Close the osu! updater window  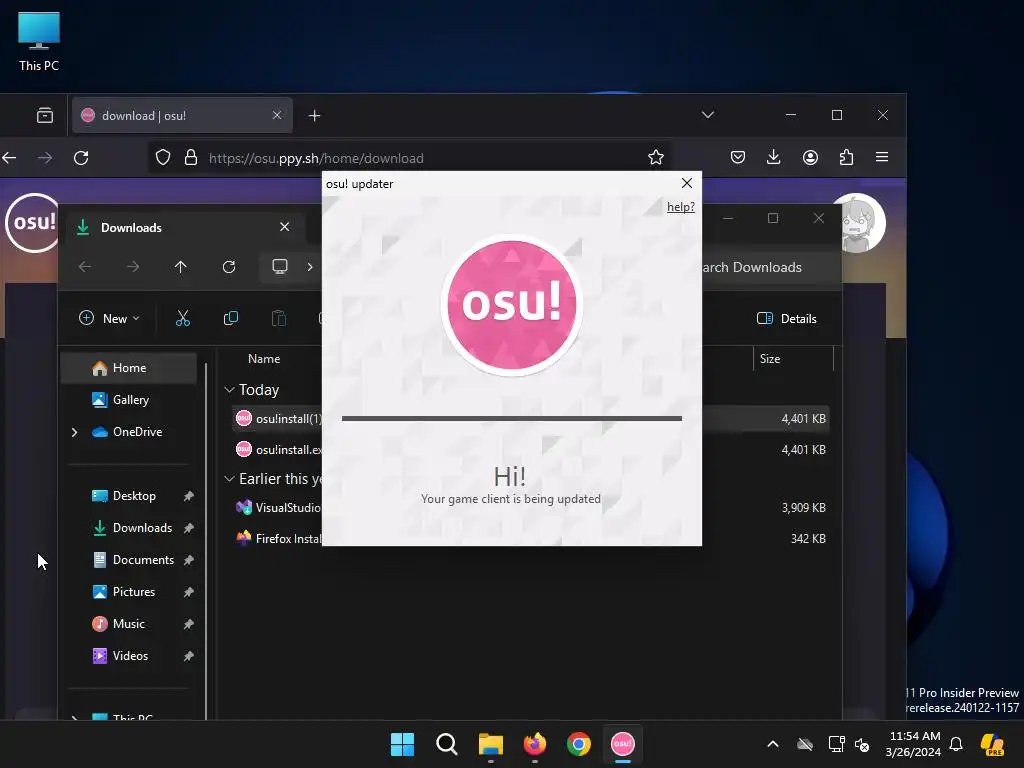pyautogui.click(x=686, y=184)
